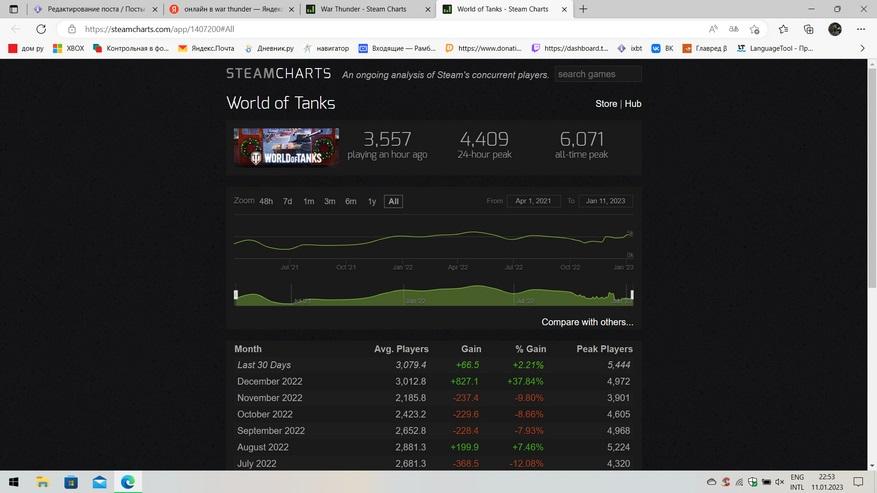The height and width of the screenshot is (493, 877).
Task: Close the World of Tanks tab
Action: tap(564, 10)
